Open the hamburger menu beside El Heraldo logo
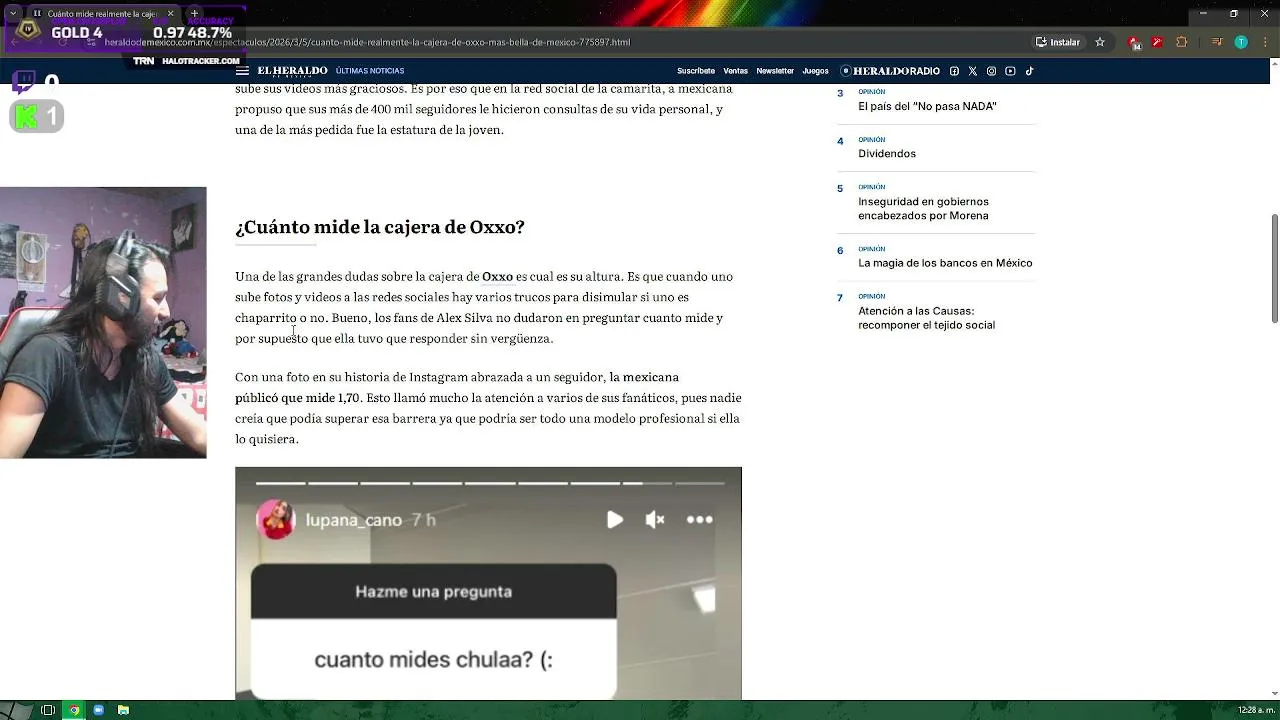 (242, 71)
